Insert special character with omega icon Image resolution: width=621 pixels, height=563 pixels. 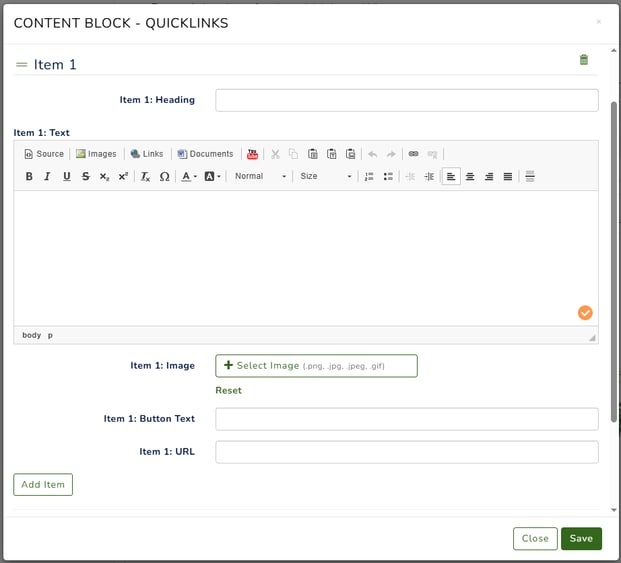[164, 176]
